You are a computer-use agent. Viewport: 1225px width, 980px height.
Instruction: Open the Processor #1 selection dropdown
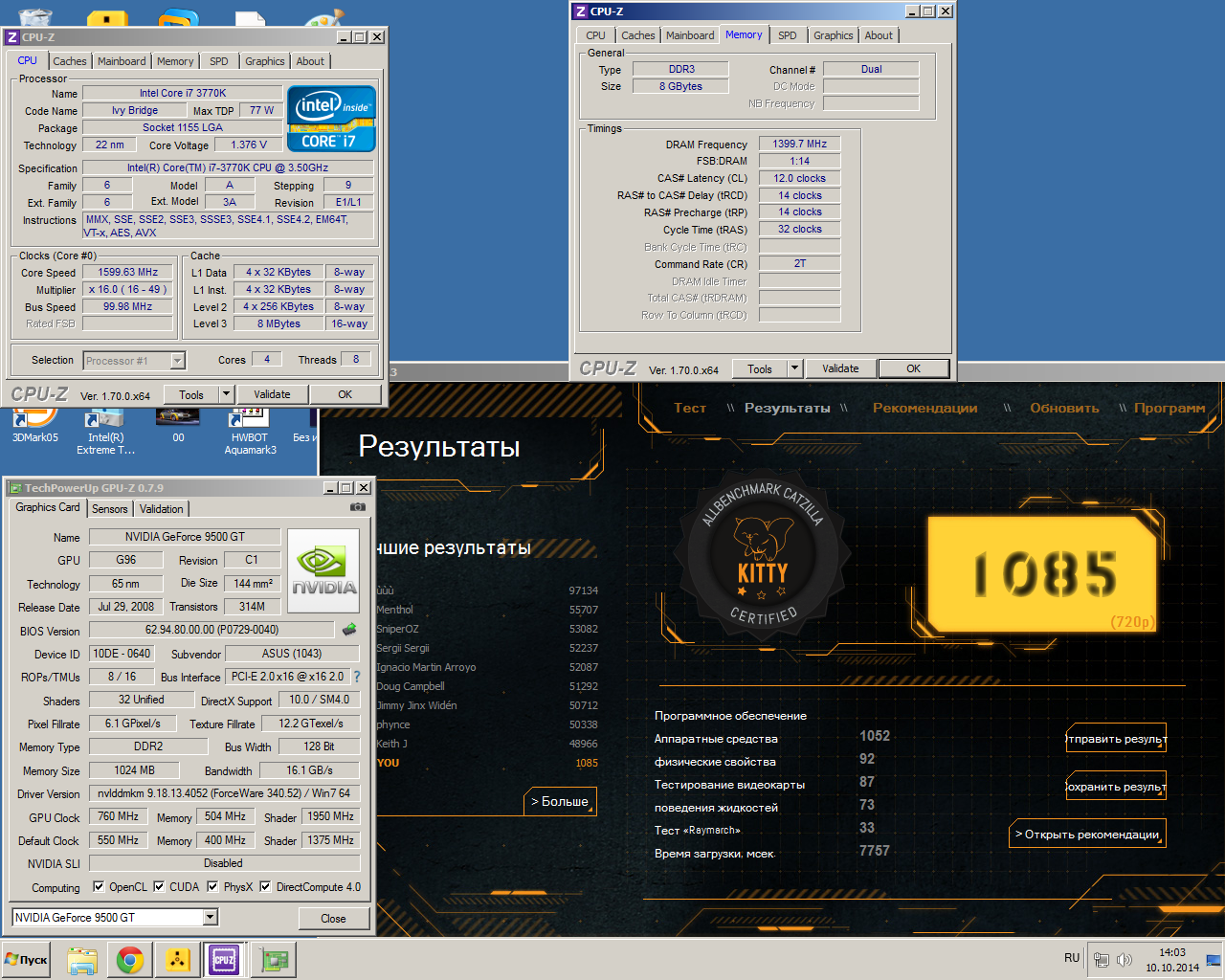[177, 361]
